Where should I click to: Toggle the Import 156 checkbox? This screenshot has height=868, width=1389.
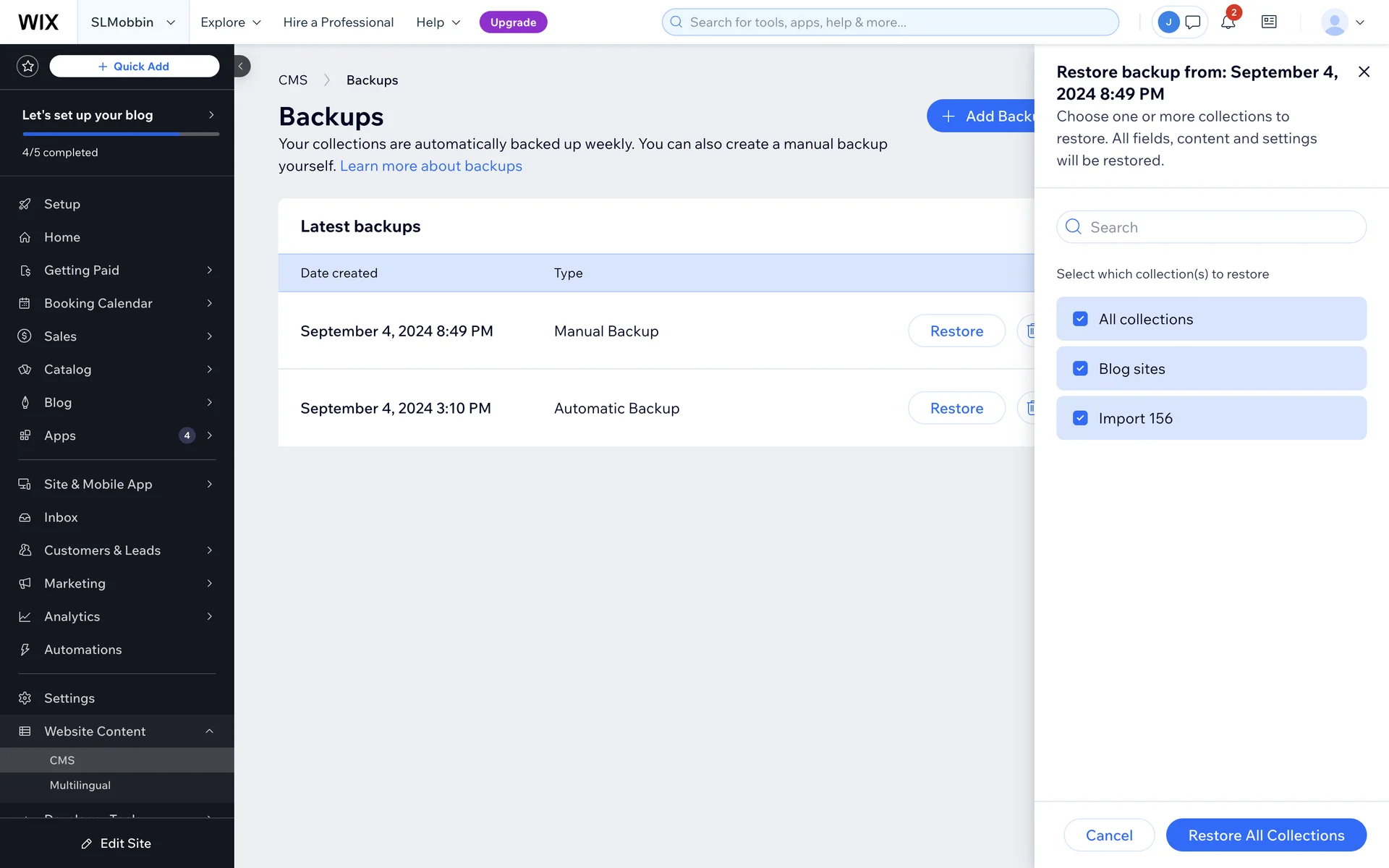pyautogui.click(x=1080, y=418)
